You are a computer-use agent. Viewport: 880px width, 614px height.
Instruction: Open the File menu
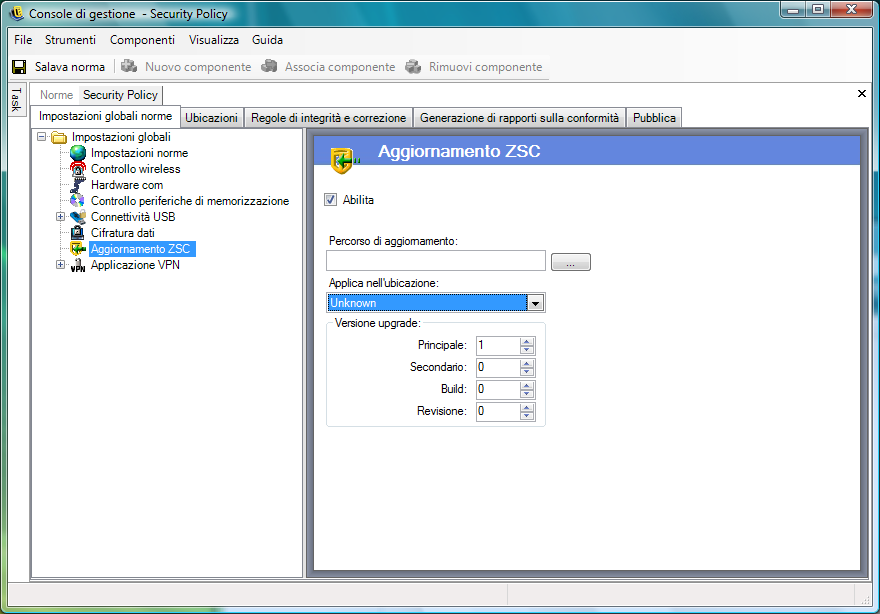[23, 40]
